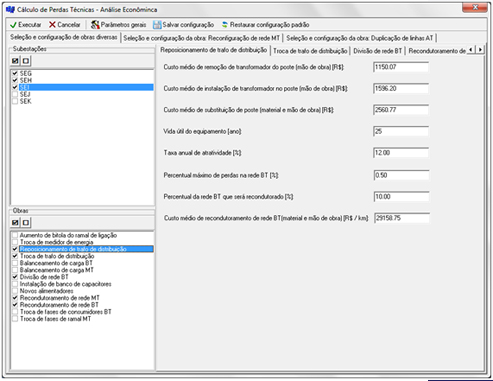Edit Vida útil do equipamento field

tap(401, 131)
